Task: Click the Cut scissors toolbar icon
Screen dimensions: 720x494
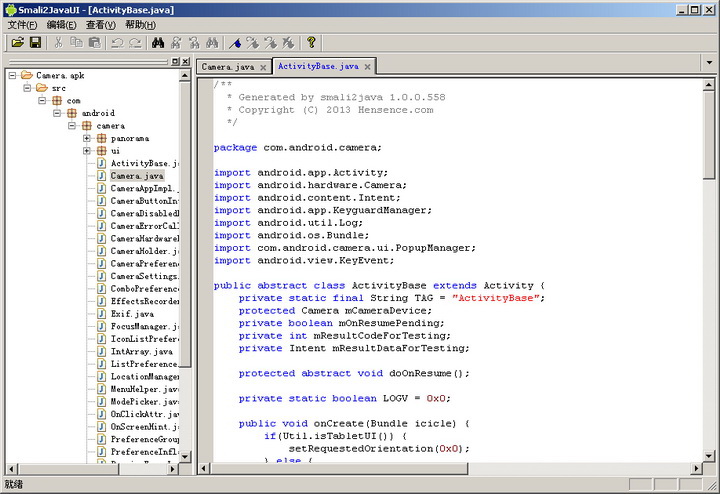Action: (x=58, y=43)
